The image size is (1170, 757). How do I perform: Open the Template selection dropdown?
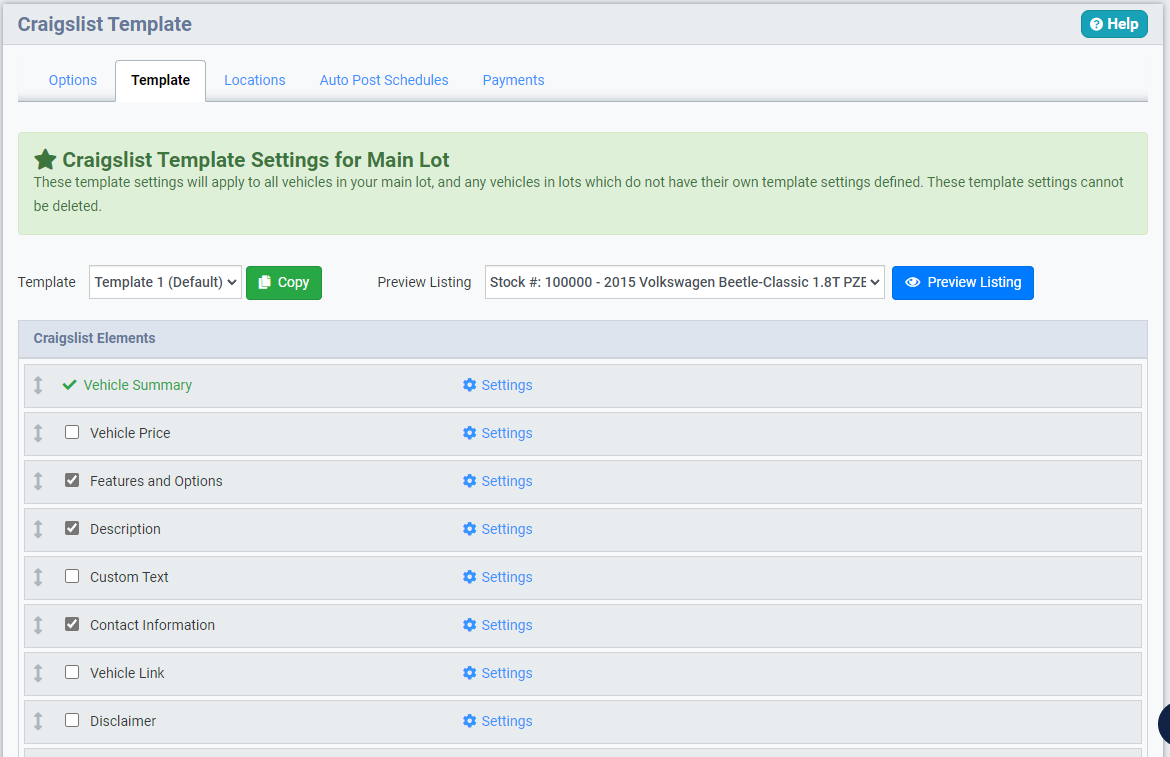tap(164, 282)
